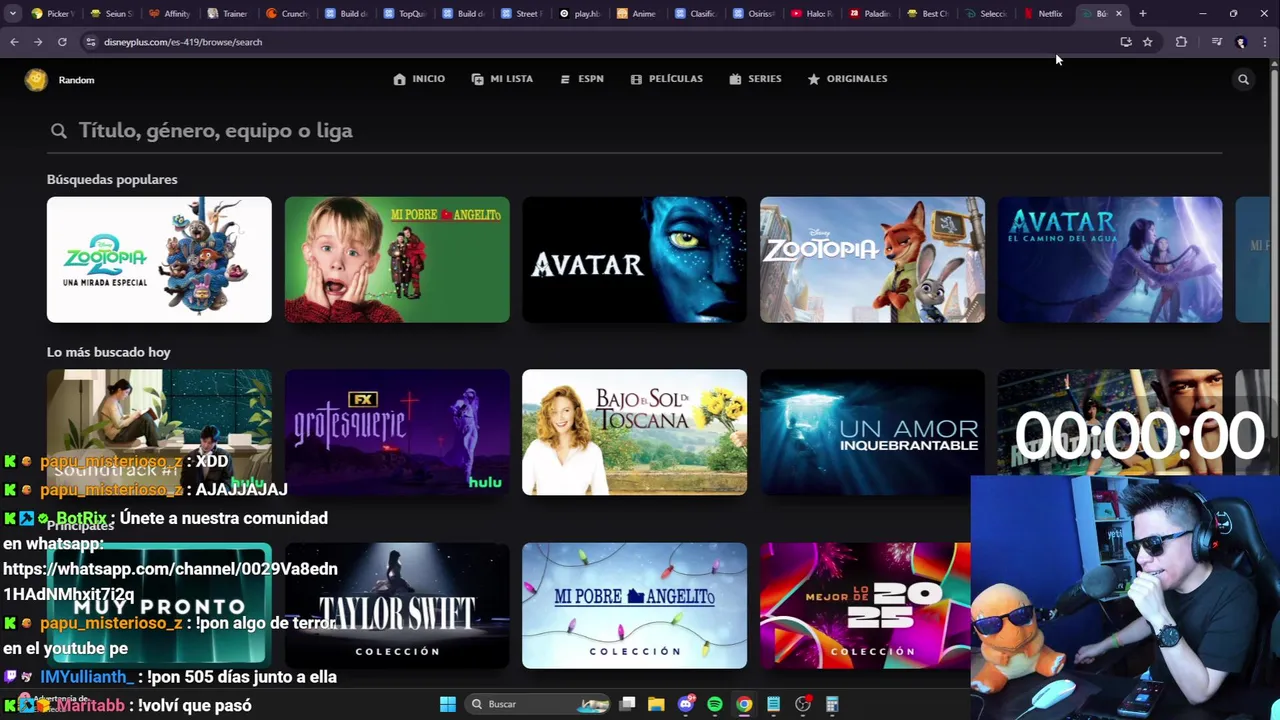The image size is (1280, 720).
Task: Open Lo Mejor de 2025 Colección tile
Action: [865, 606]
